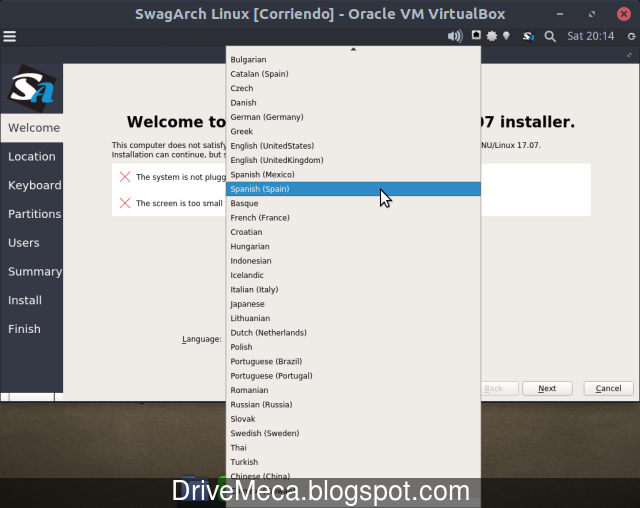Go to Location step in sidebar
Image resolution: width=640 pixels, height=508 pixels.
[x=32, y=157]
